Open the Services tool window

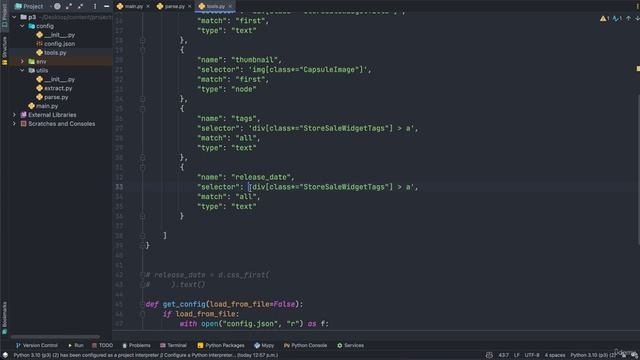pos(350,345)
